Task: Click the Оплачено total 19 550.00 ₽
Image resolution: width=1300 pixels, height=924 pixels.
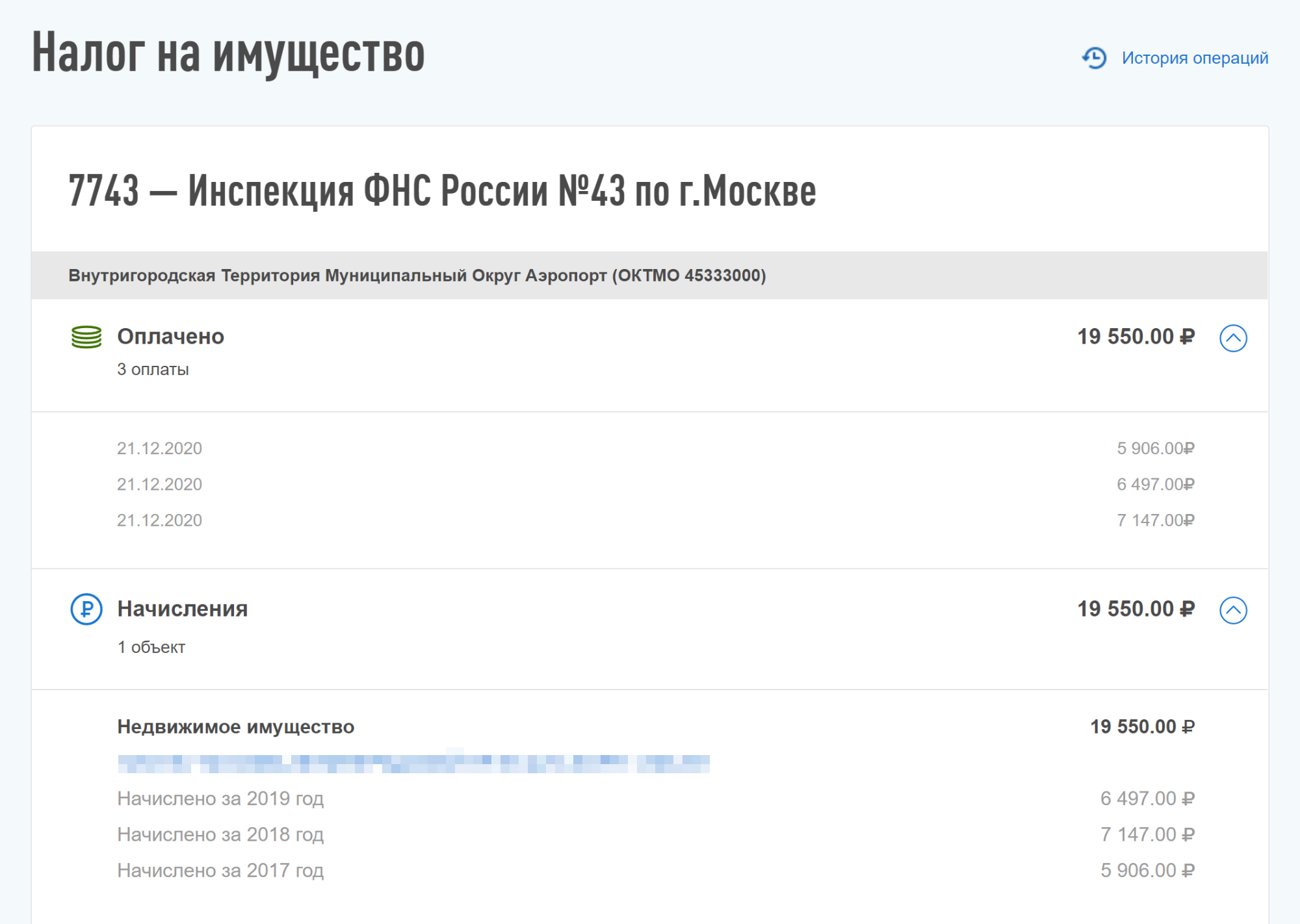Action: click(1136, 337)
